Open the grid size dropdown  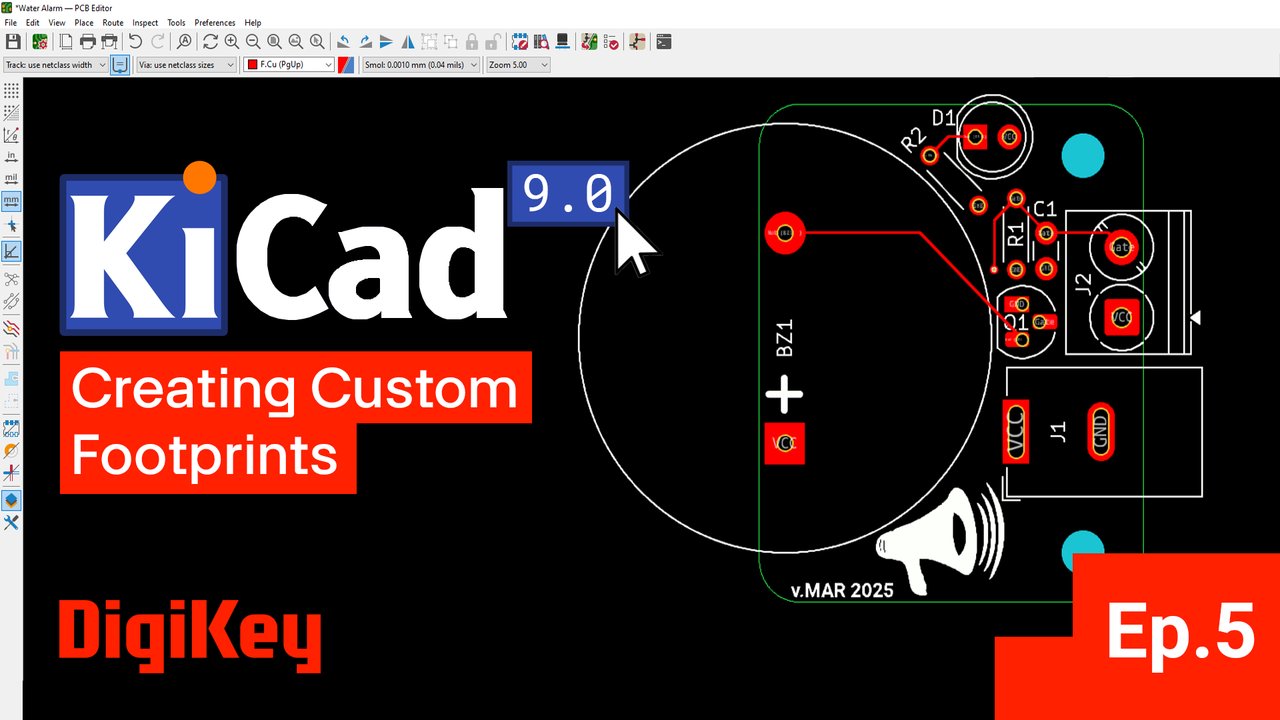[420, 65]
